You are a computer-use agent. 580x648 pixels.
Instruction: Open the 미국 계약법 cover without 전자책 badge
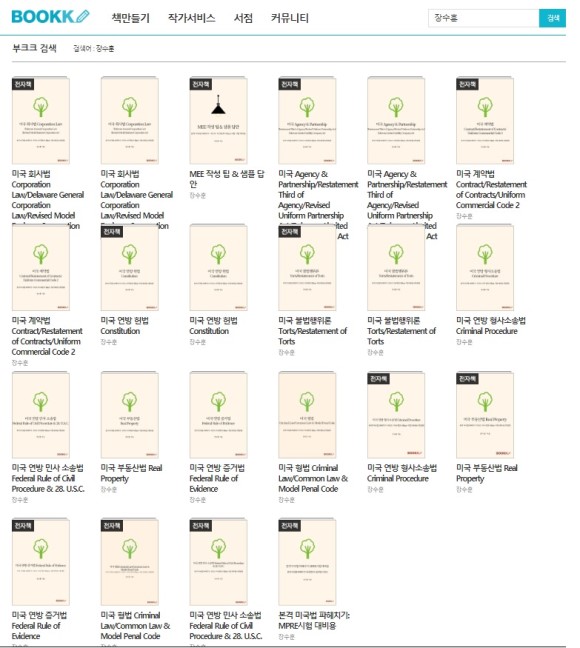click(41, 267)
